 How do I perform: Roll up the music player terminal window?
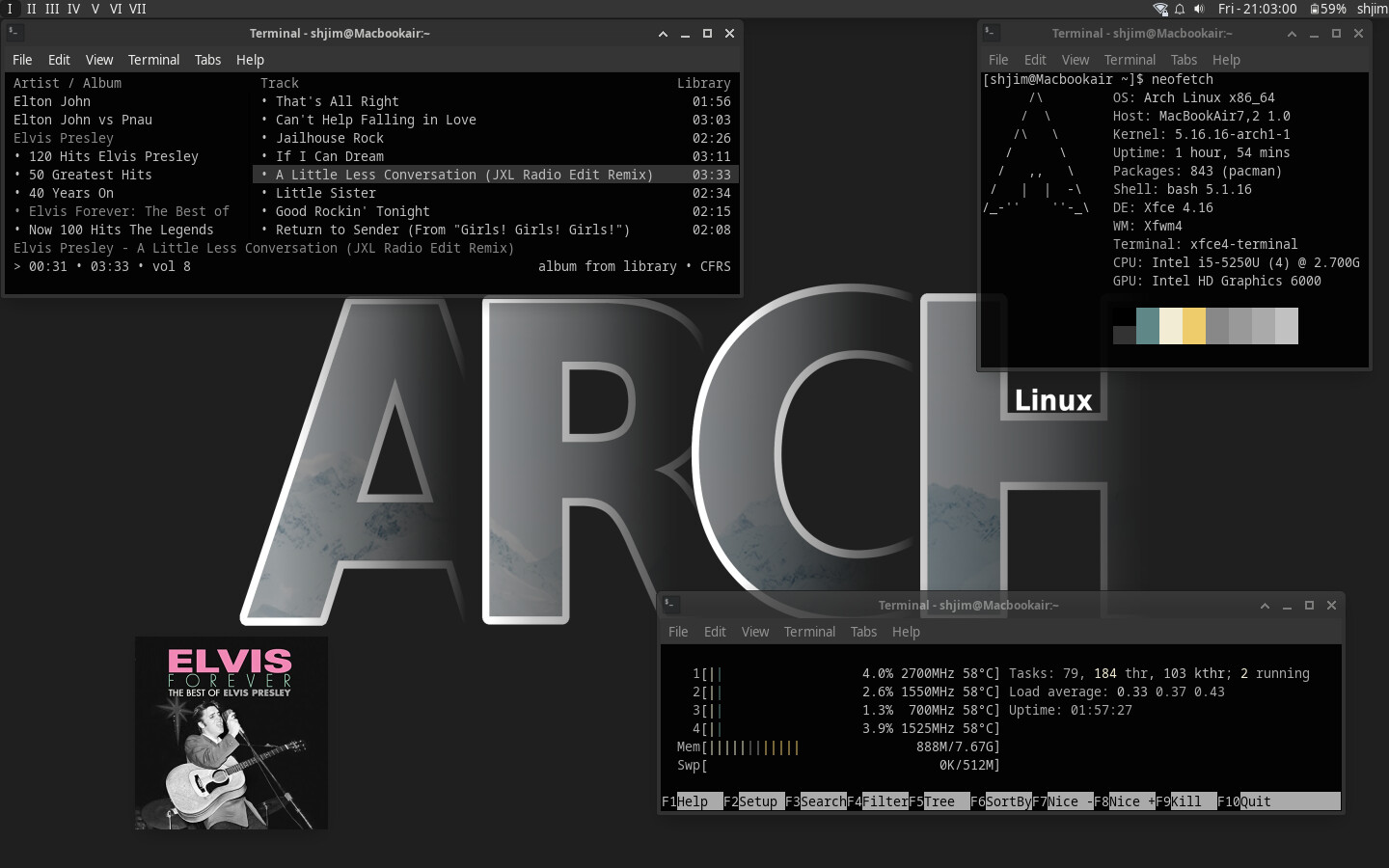point(663,34)
